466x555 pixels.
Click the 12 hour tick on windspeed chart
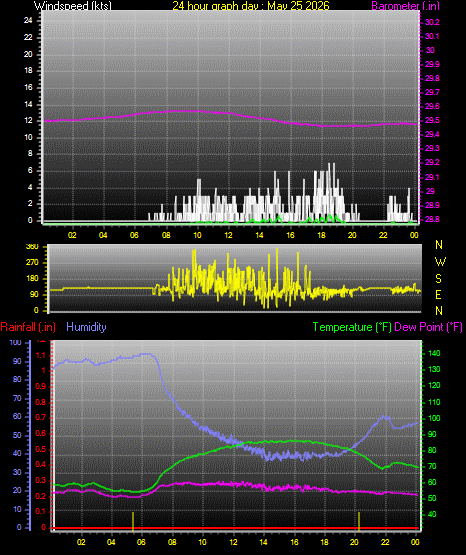pos(228,235)
